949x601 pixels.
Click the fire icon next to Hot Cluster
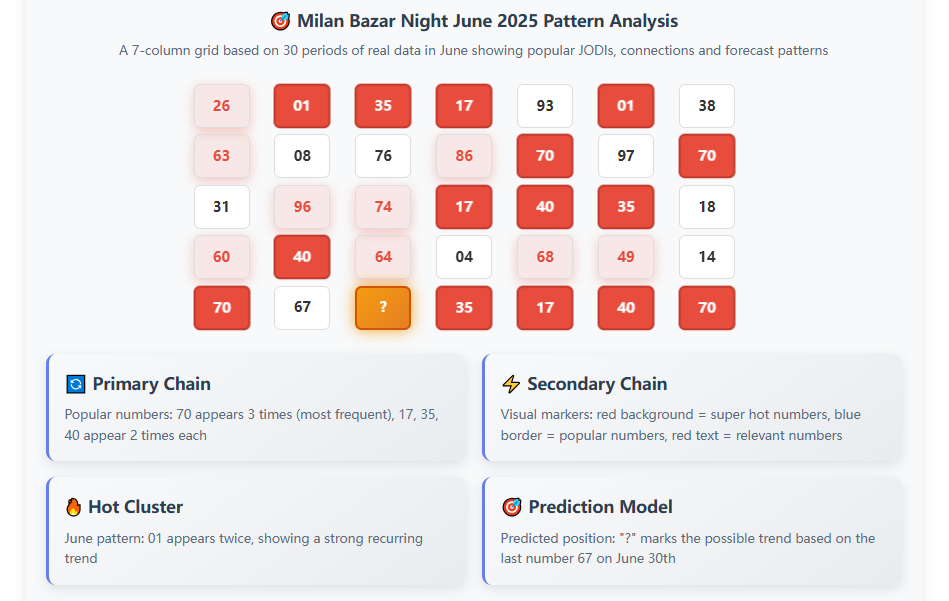click(x=74, y=507)
